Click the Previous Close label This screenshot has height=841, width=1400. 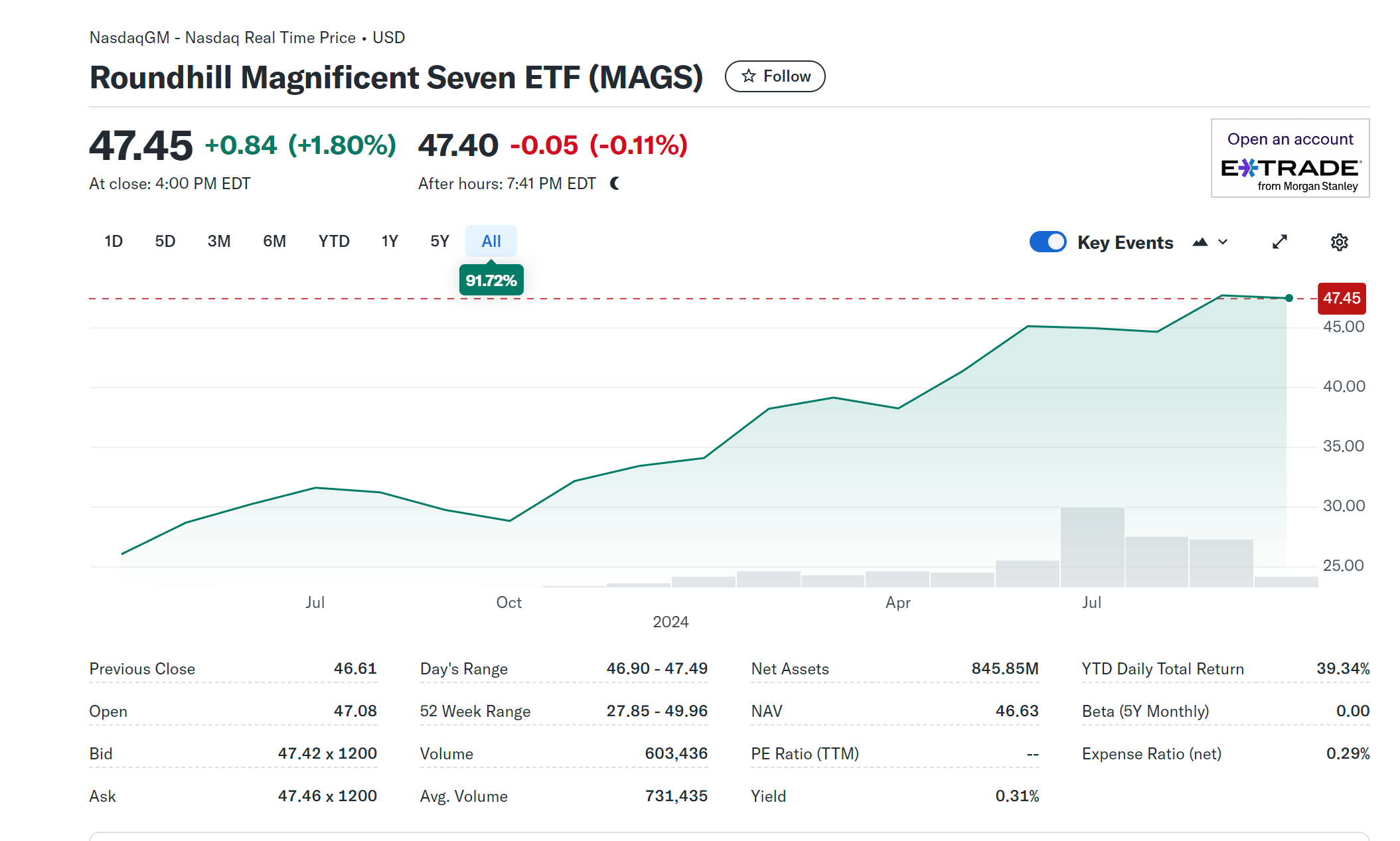pos(142,669)
